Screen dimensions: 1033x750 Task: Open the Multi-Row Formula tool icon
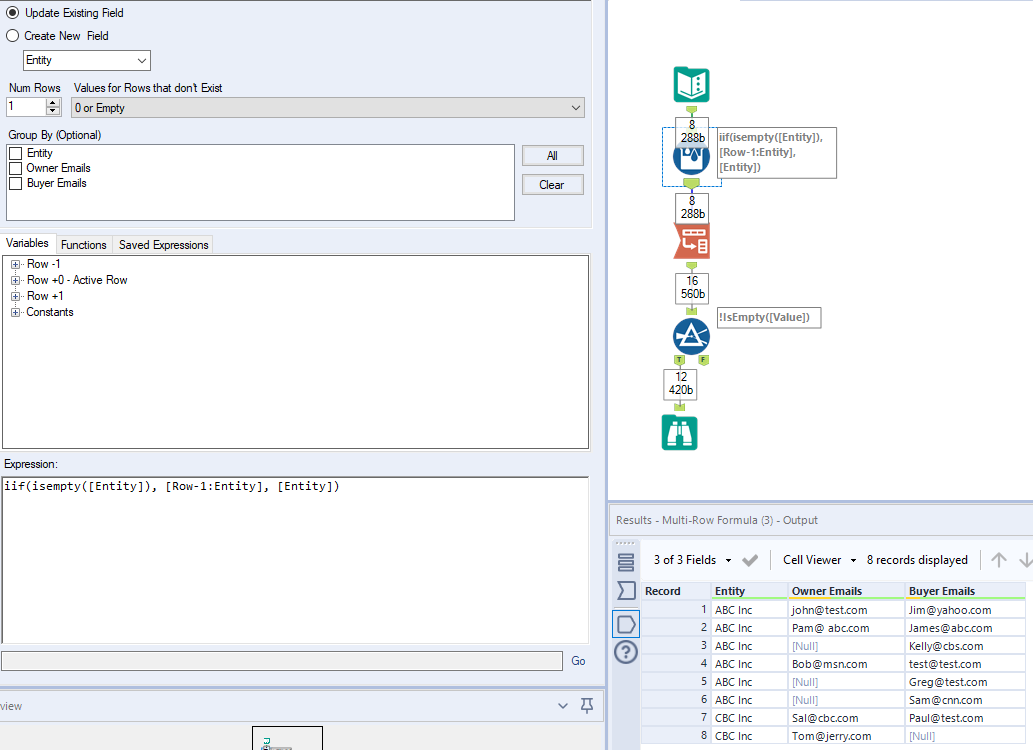click(690, 160)
